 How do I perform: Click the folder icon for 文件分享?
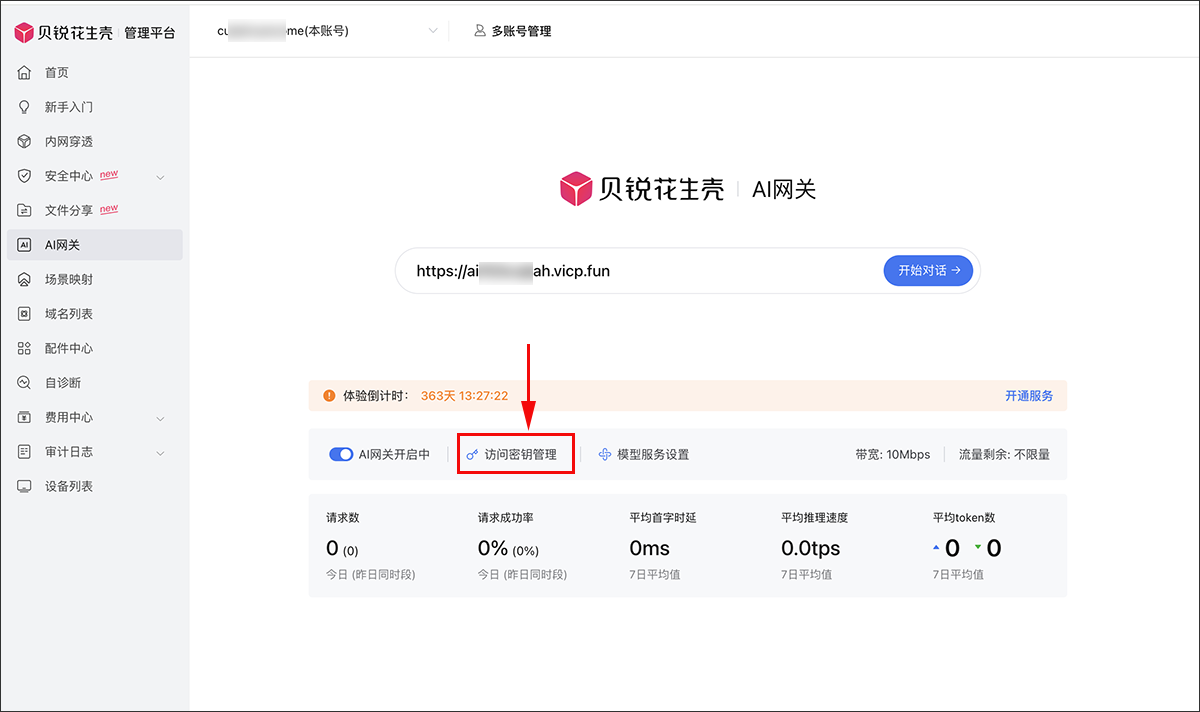click(25, 211)
